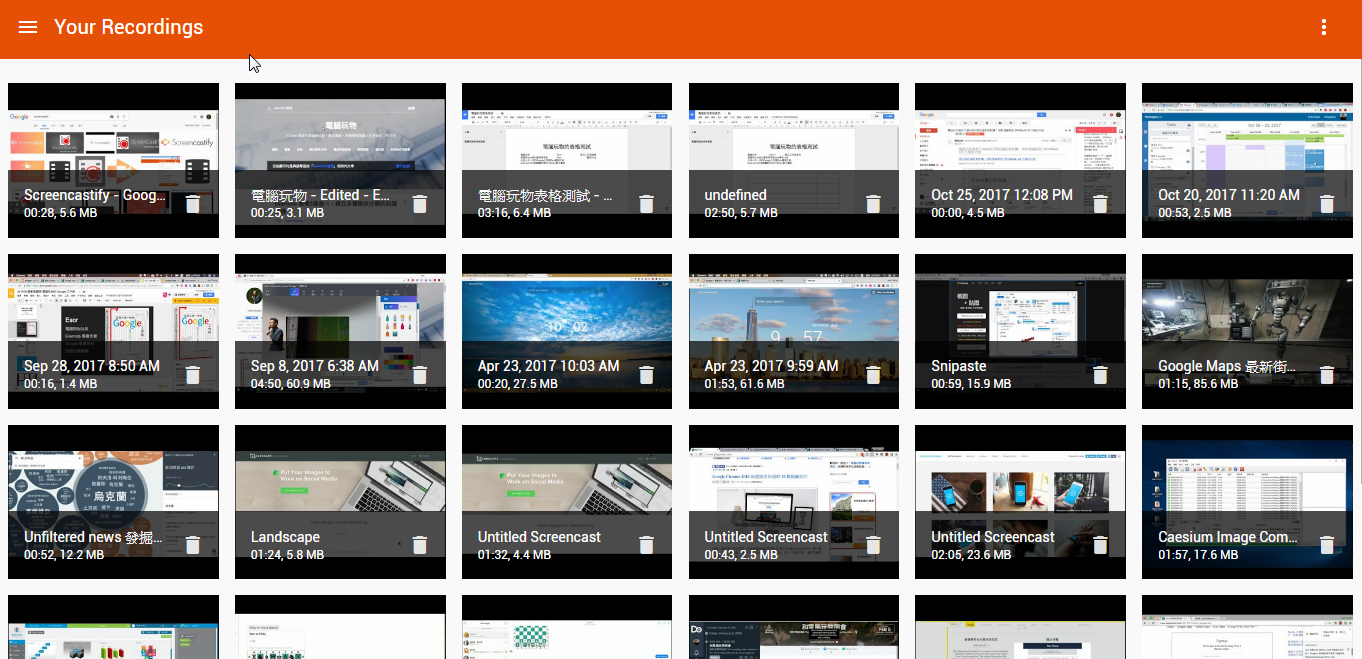Viewport: 1362px width, 659px height.
Task: Click the Landscape recording title text
Action: coord(285,537)
